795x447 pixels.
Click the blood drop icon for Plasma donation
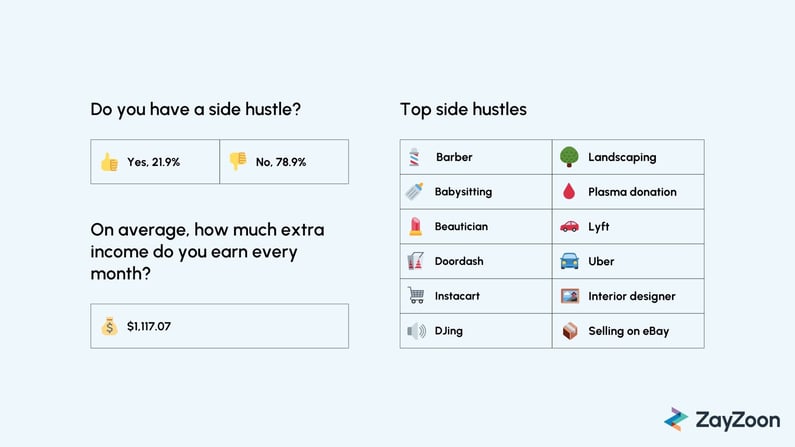pyautogui.click(x=569, y=192)
